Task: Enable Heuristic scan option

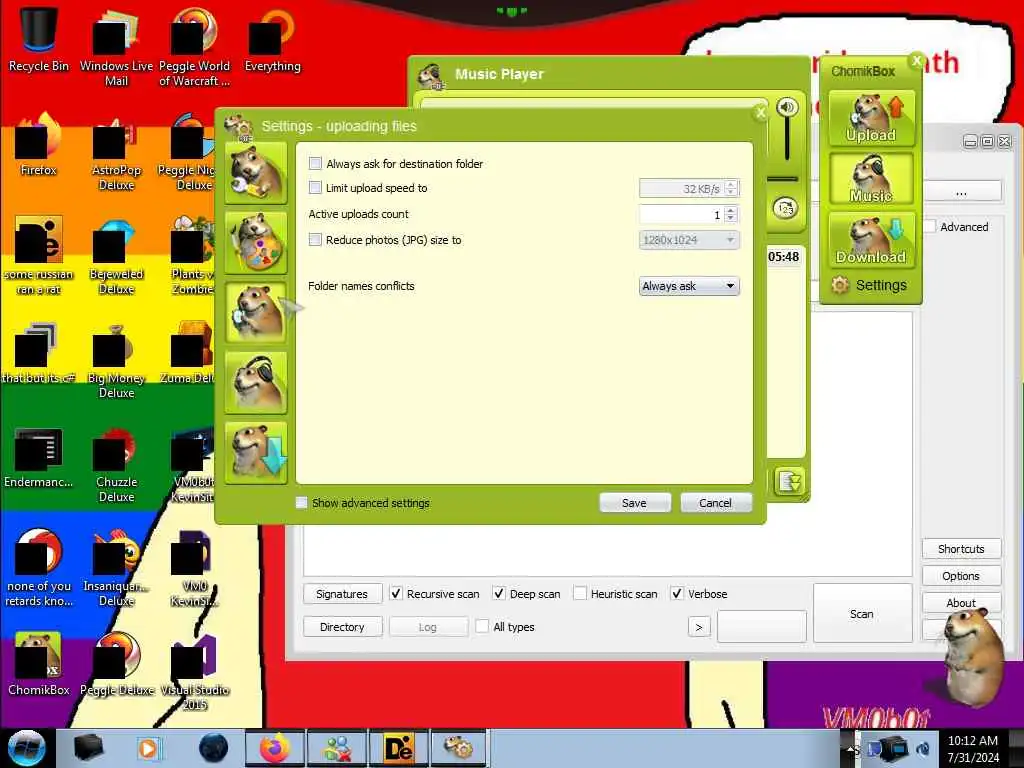Action: pos(579,593)
